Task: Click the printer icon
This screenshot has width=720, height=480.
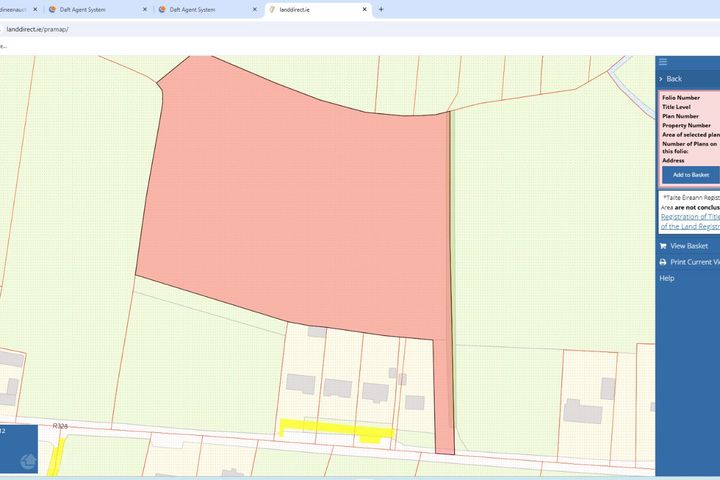Action: tap(663, 262)
